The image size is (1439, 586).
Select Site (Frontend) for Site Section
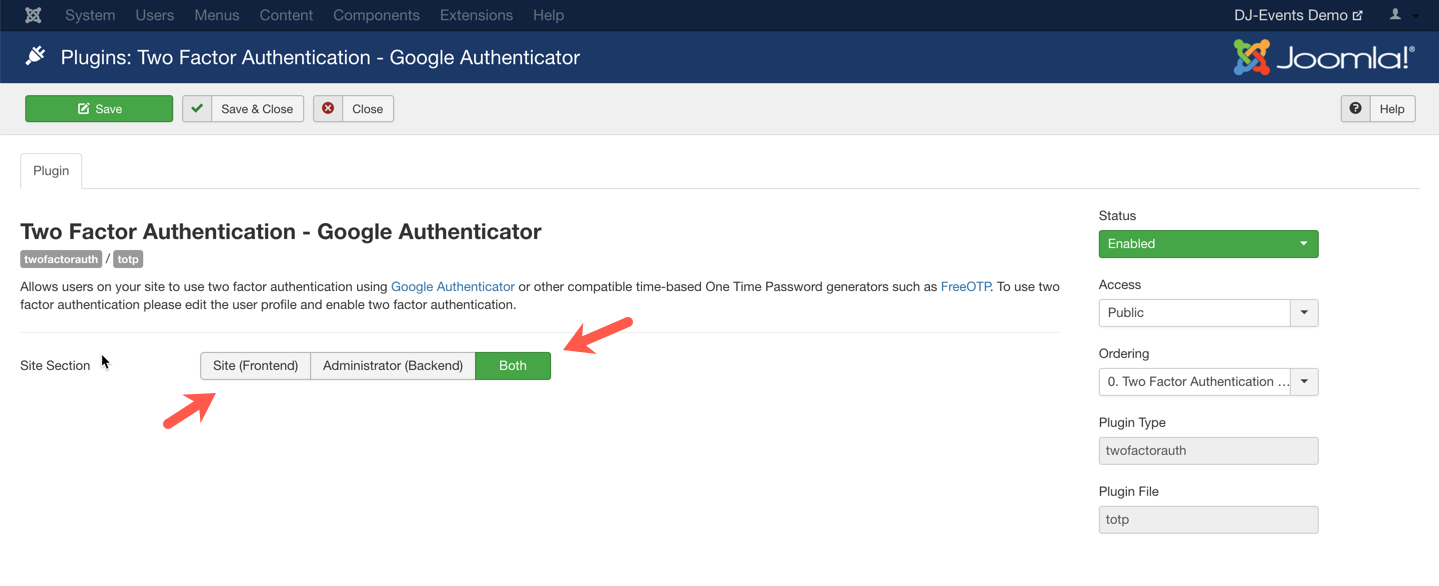coord(255,365)
